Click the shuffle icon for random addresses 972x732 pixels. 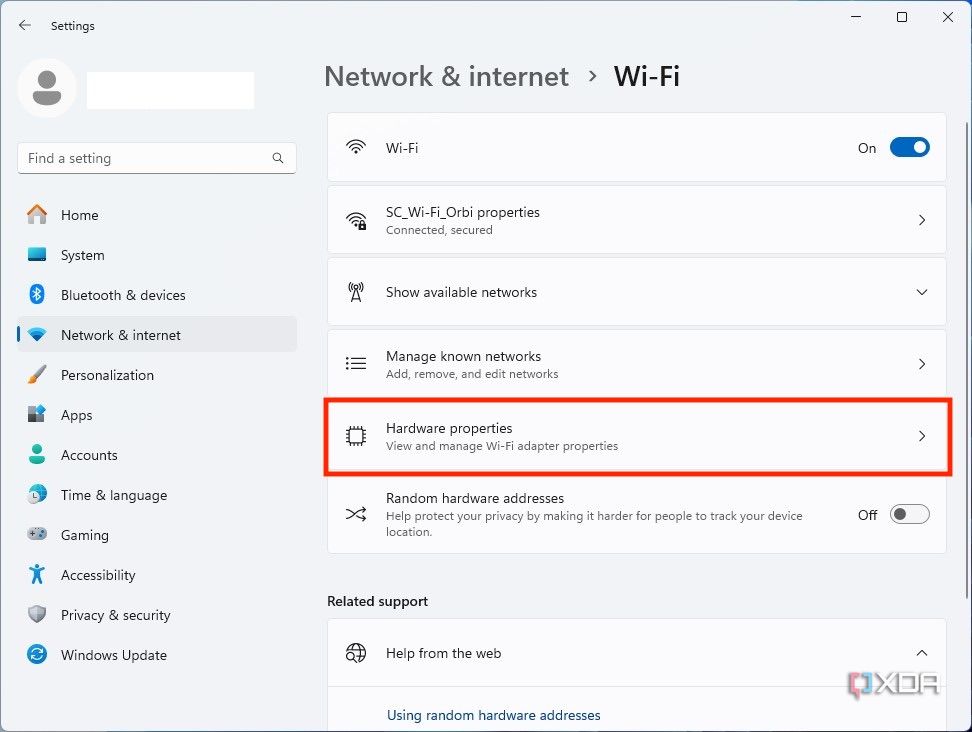(x=356, y=514)
